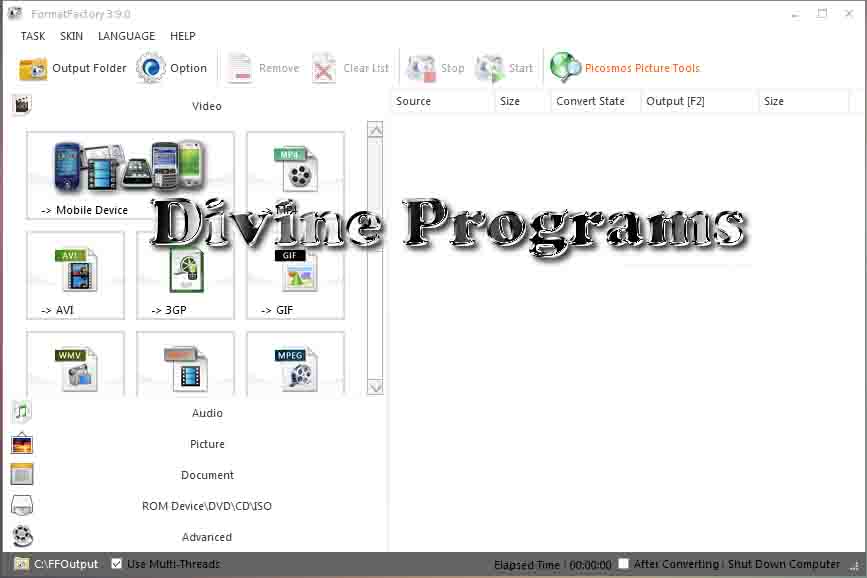Open the HELP menu
Image resolution: width=867 pixels, height=578 pixels.
click(182, 36)
